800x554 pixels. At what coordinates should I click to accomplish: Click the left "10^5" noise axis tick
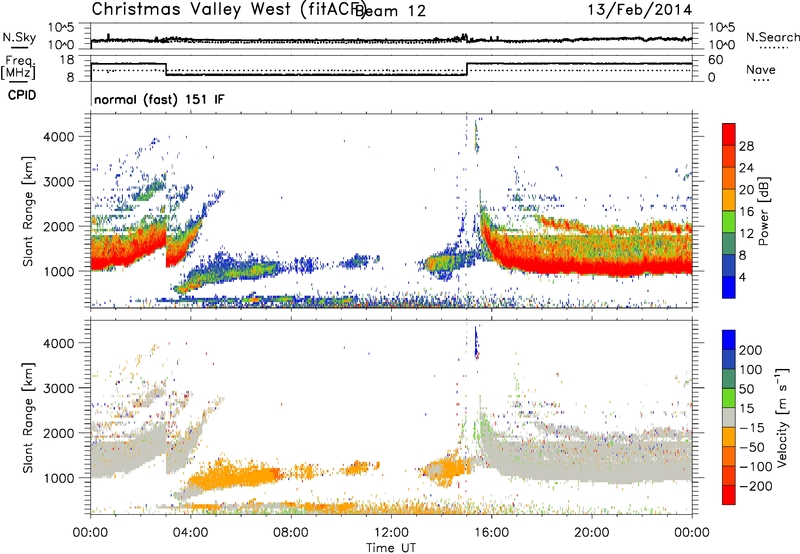coord(61,28)
